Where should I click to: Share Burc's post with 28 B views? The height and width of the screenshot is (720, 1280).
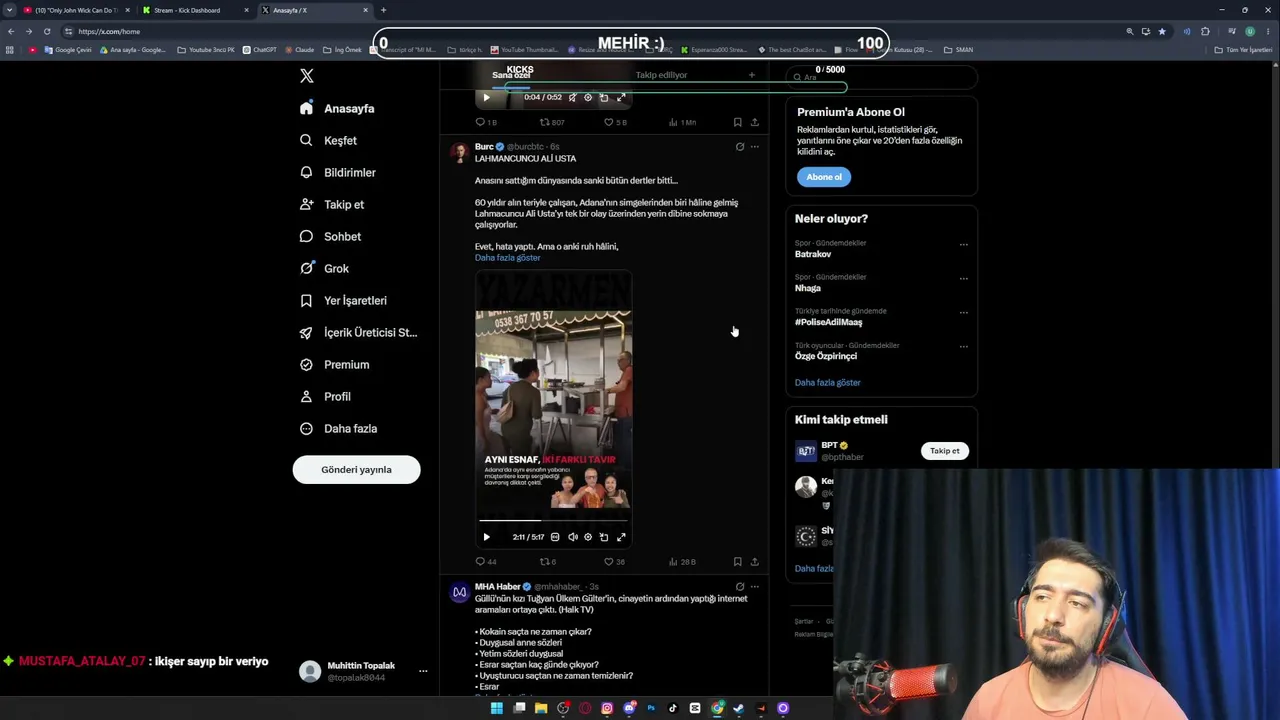pyautogui.click(x=754, y=562)
